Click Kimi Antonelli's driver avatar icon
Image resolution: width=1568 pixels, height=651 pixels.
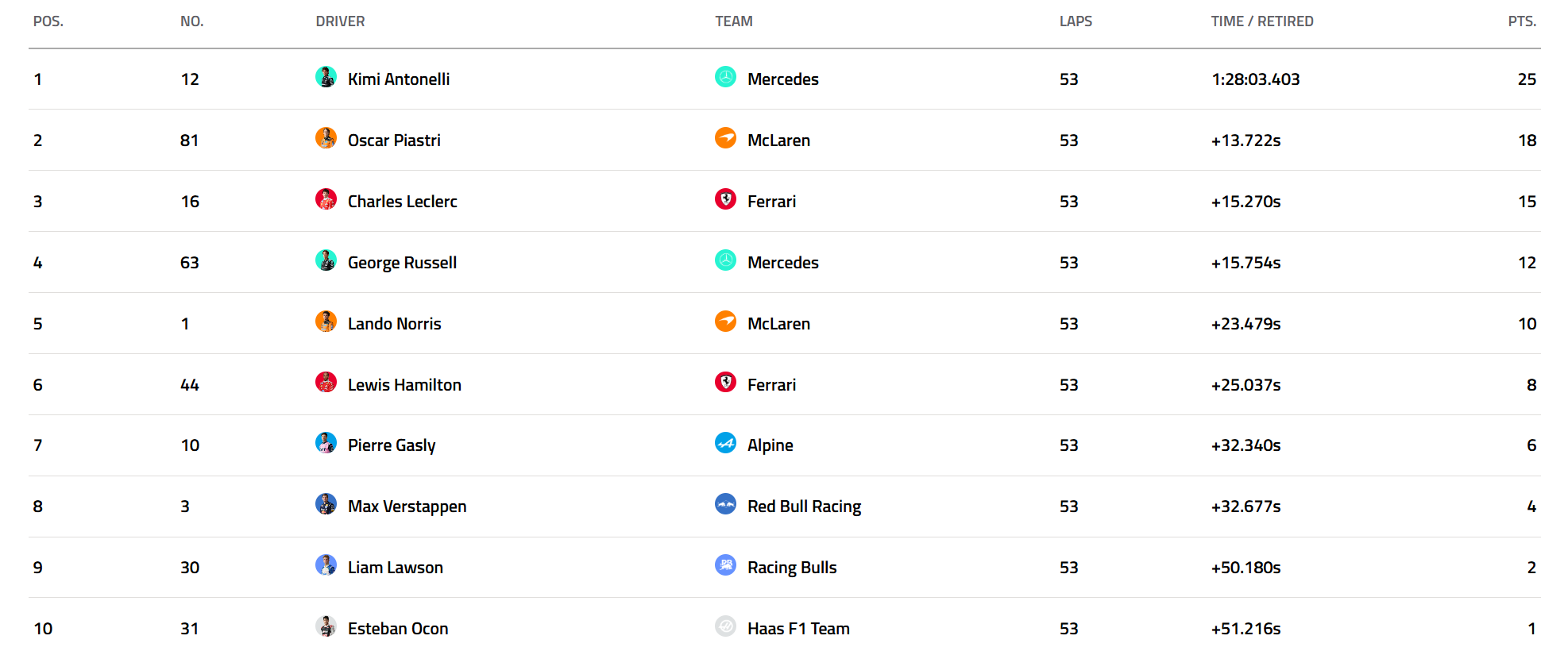pyautogui.click(x=326, y=77)
